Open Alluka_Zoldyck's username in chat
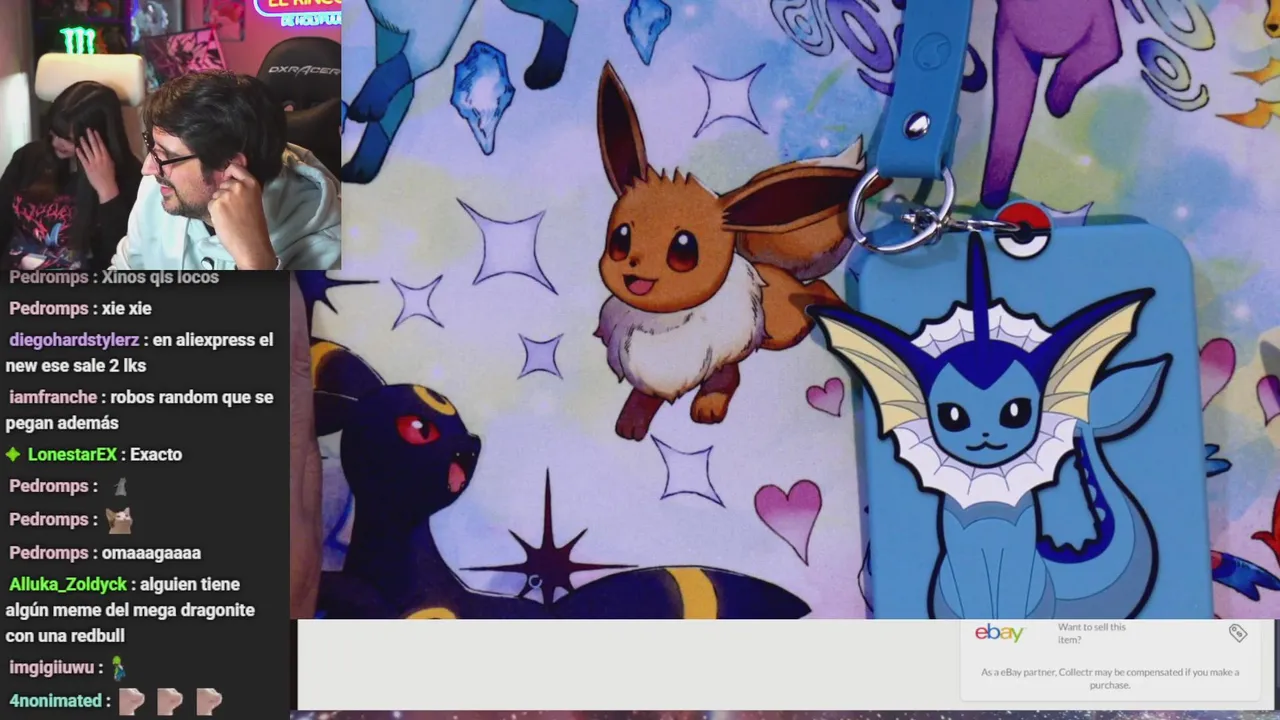The image size is (1280, 720). coord(68,584)
